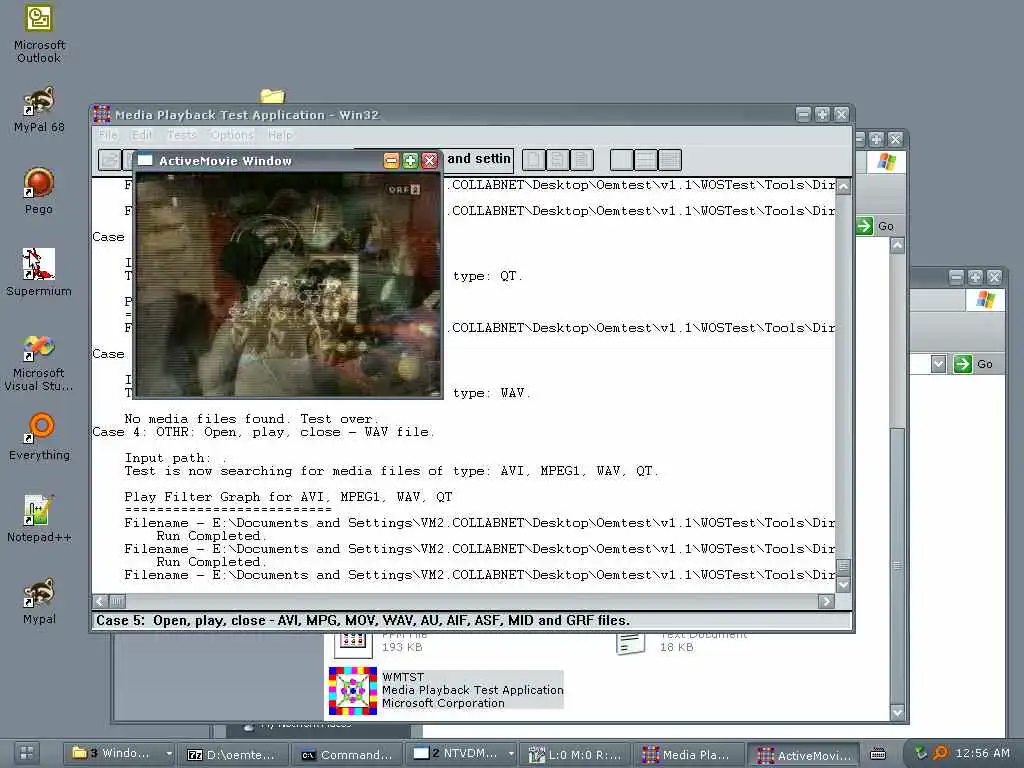Click the orange search icon in the system tray
This screenshot has width=1024, height=768.
point(940,753)
